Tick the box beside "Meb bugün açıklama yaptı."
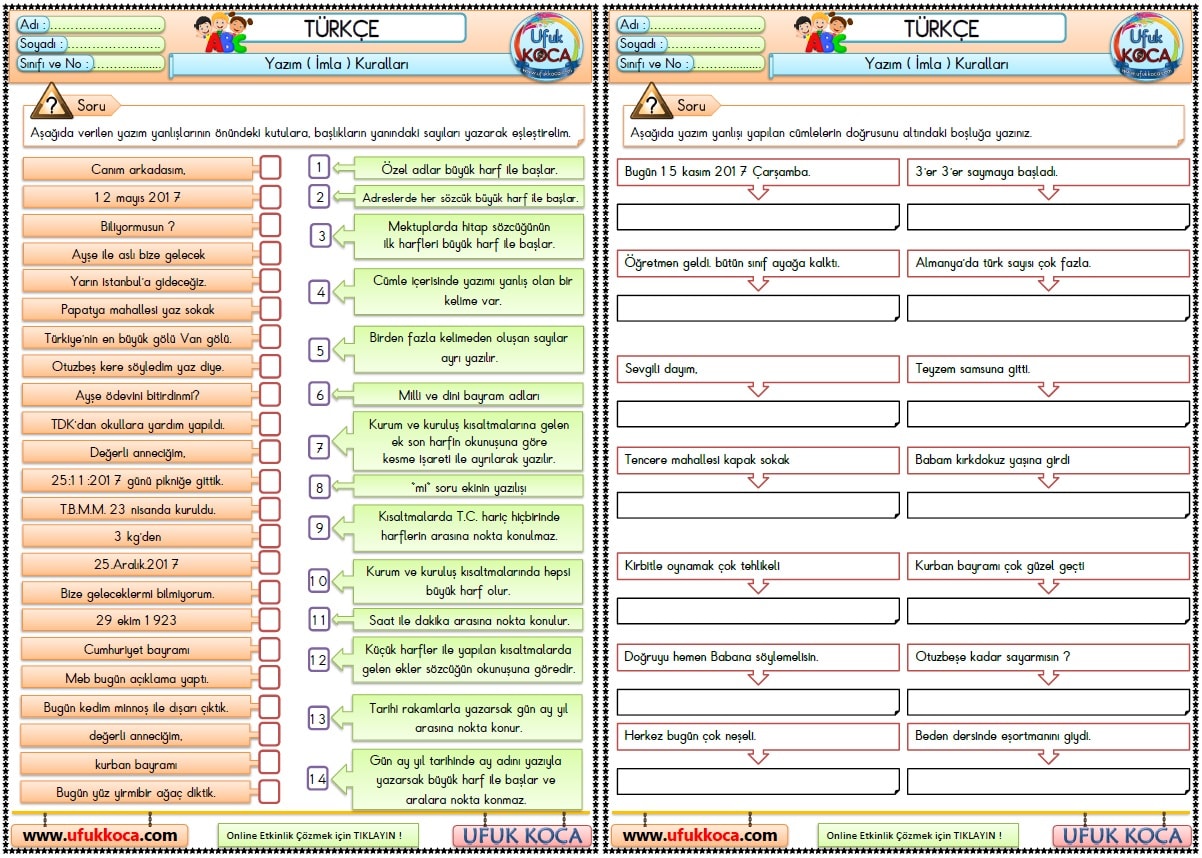 click(270, 677)
